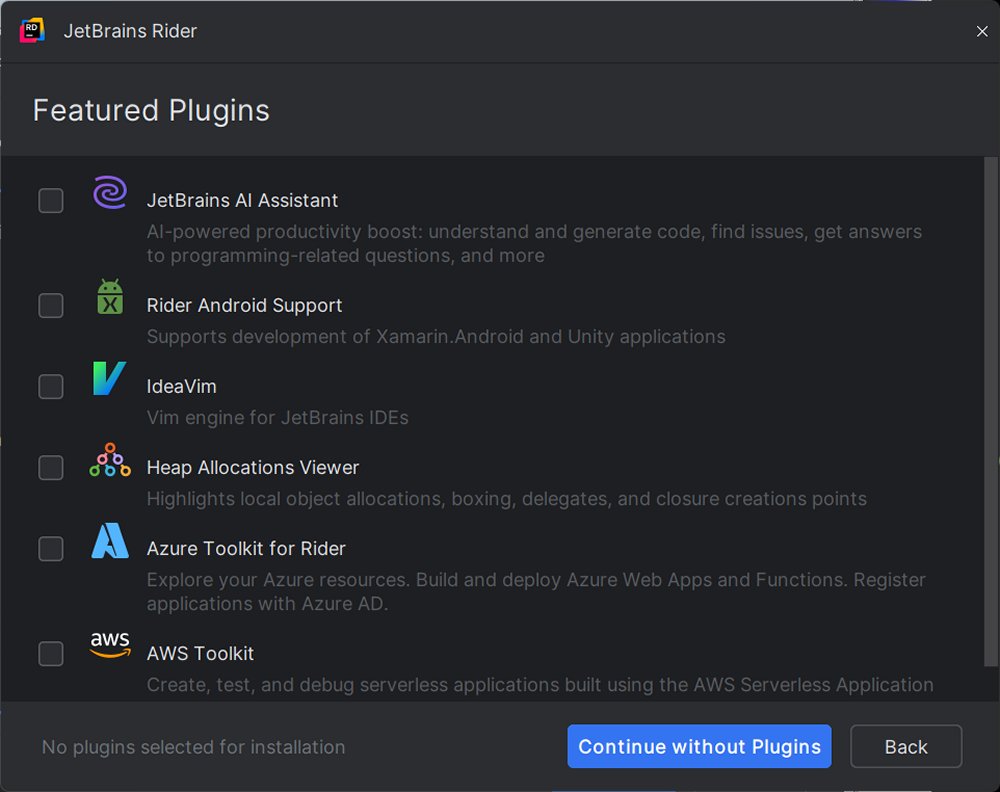
Task: Click the Heap Allocations Viewer icon
Action: [x=110, y=460]
